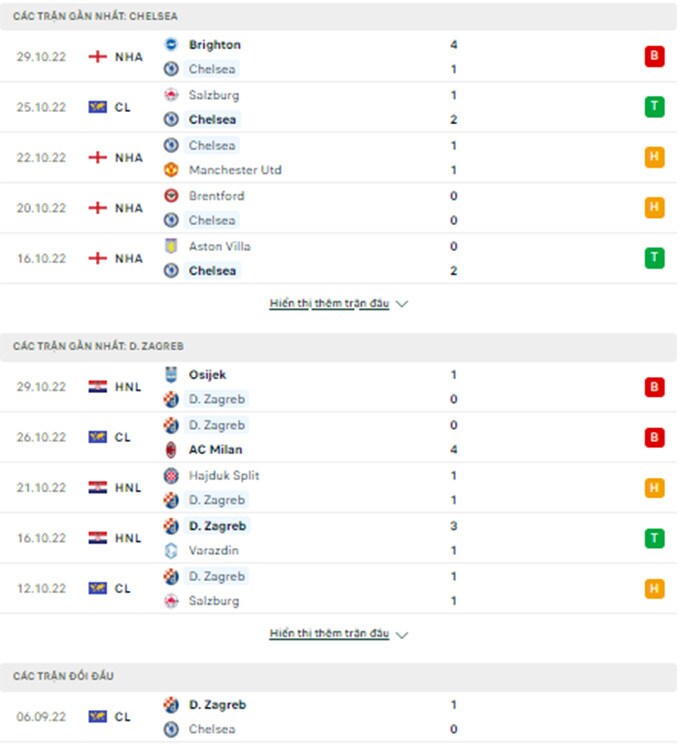The image size is (680, 744).
Task: Open 'Hiển thị thêm trận đấu' under Chelsea
Action: pyautogui.click(x=329, y=303)
